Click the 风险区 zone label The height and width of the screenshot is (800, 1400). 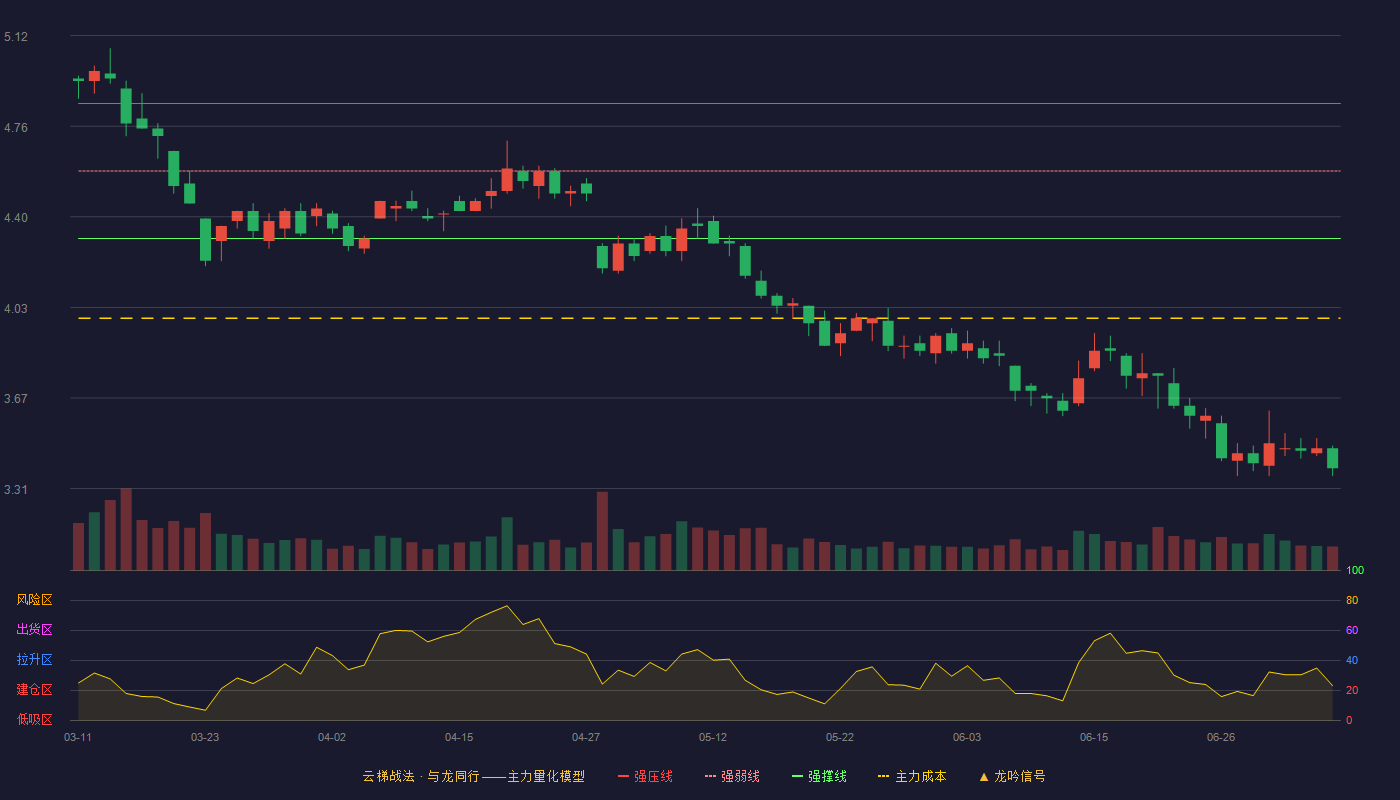point(34,600)
